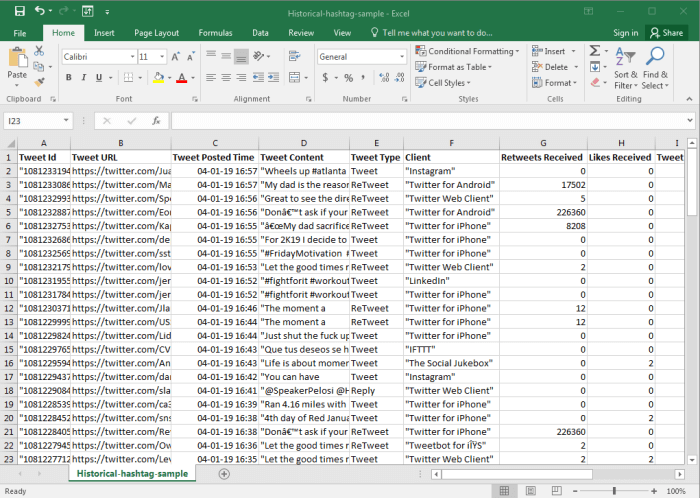Screen dimensions: 700x498
Task: Click the Cut scissors icon
Action: [39, 50]
